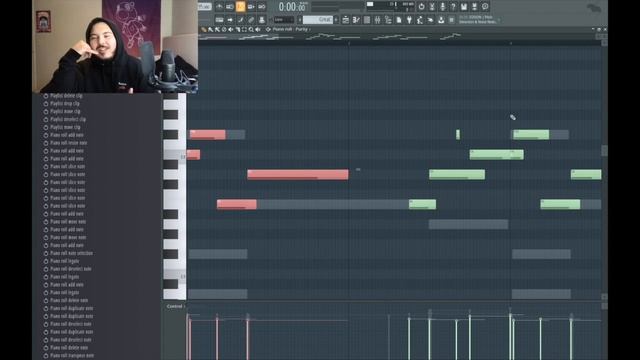Screen dimensions: 640x360
Task: Click the arrow beside pattern selector
Action: point(336,20)
